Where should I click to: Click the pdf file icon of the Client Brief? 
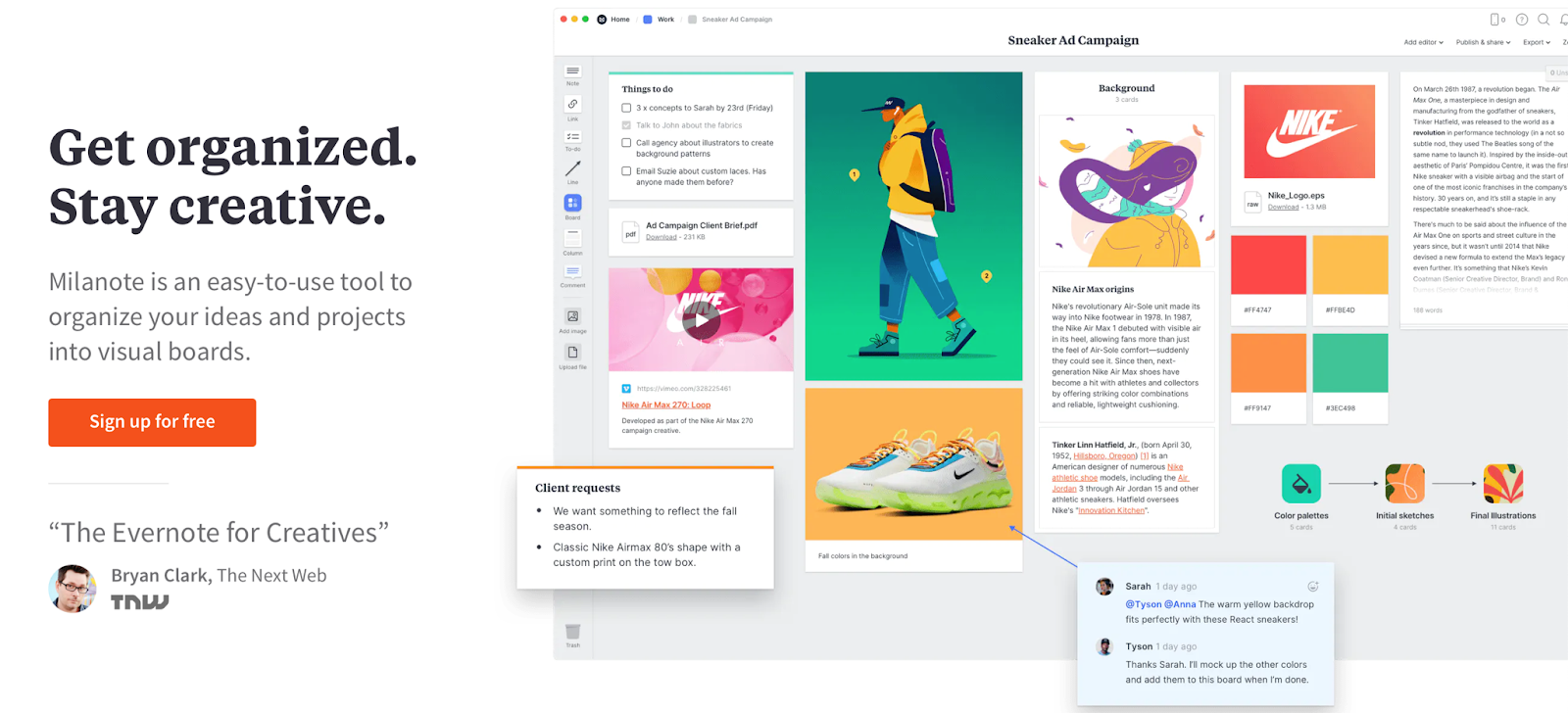pos(630,233)
